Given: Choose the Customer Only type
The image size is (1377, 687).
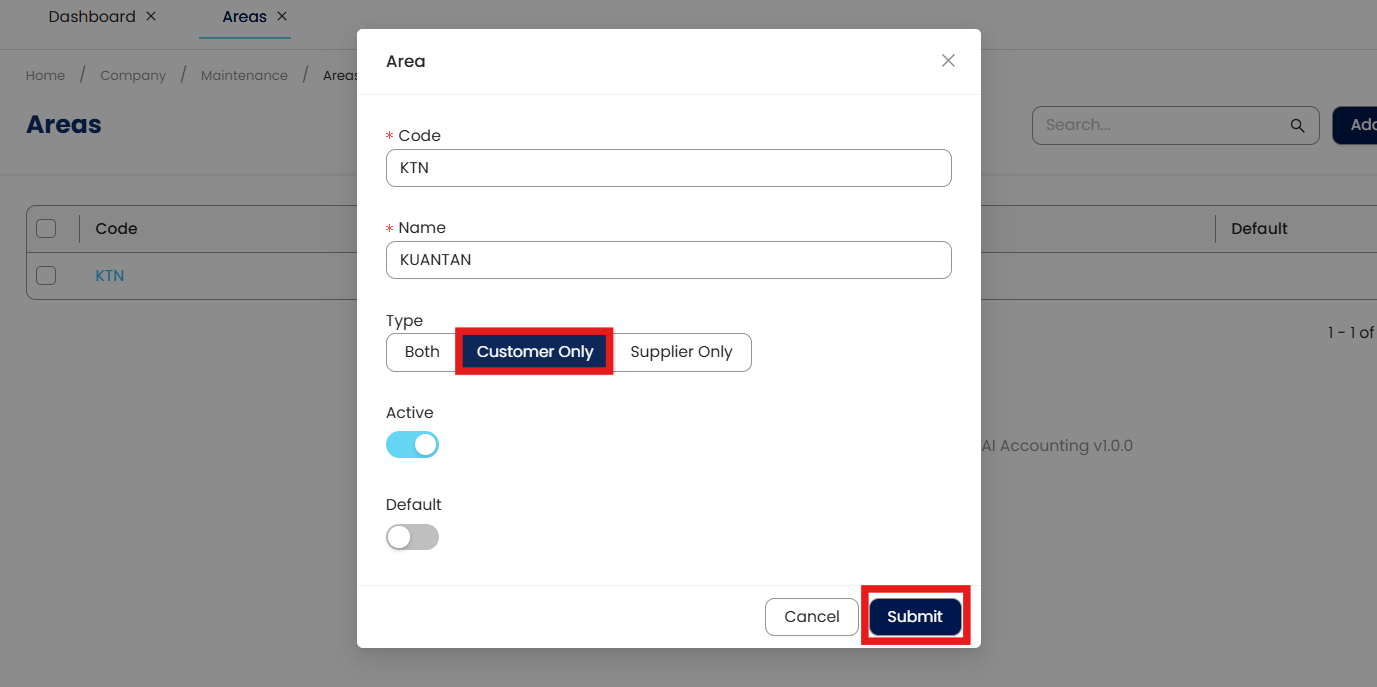Looking at the screenshot, I should click(535, 352).
